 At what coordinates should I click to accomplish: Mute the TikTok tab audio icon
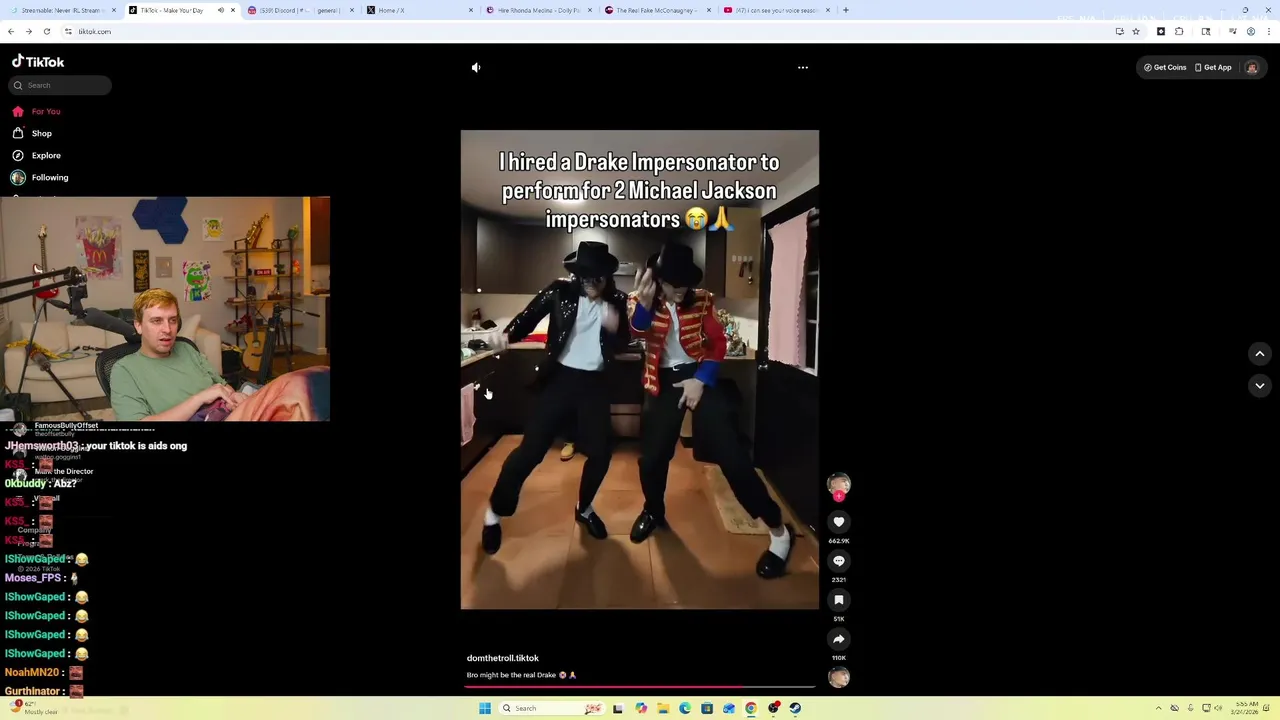pos(221,11)
